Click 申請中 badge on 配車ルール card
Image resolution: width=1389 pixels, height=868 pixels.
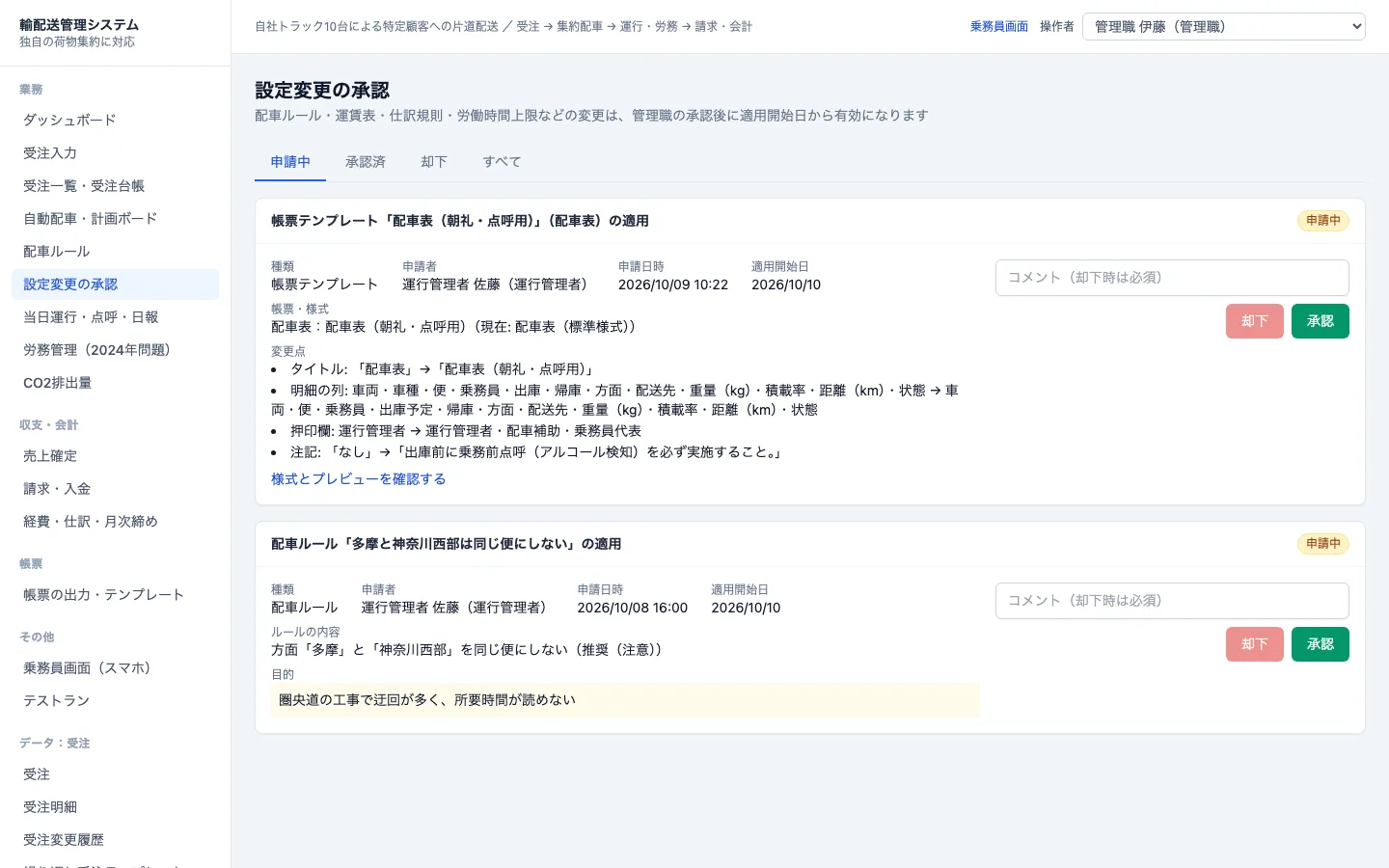pyautogui.click(x=1322, y=544)
